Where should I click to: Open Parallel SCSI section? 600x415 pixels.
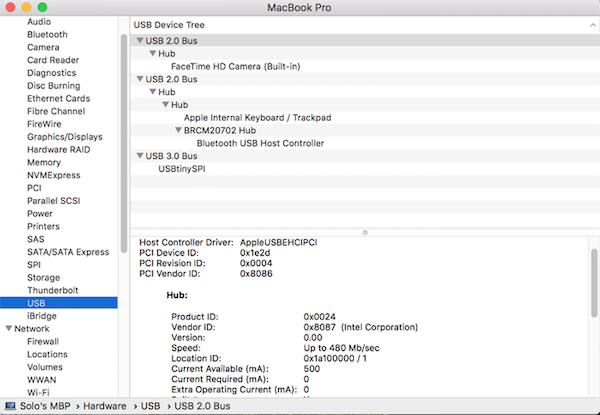(54, 201)
